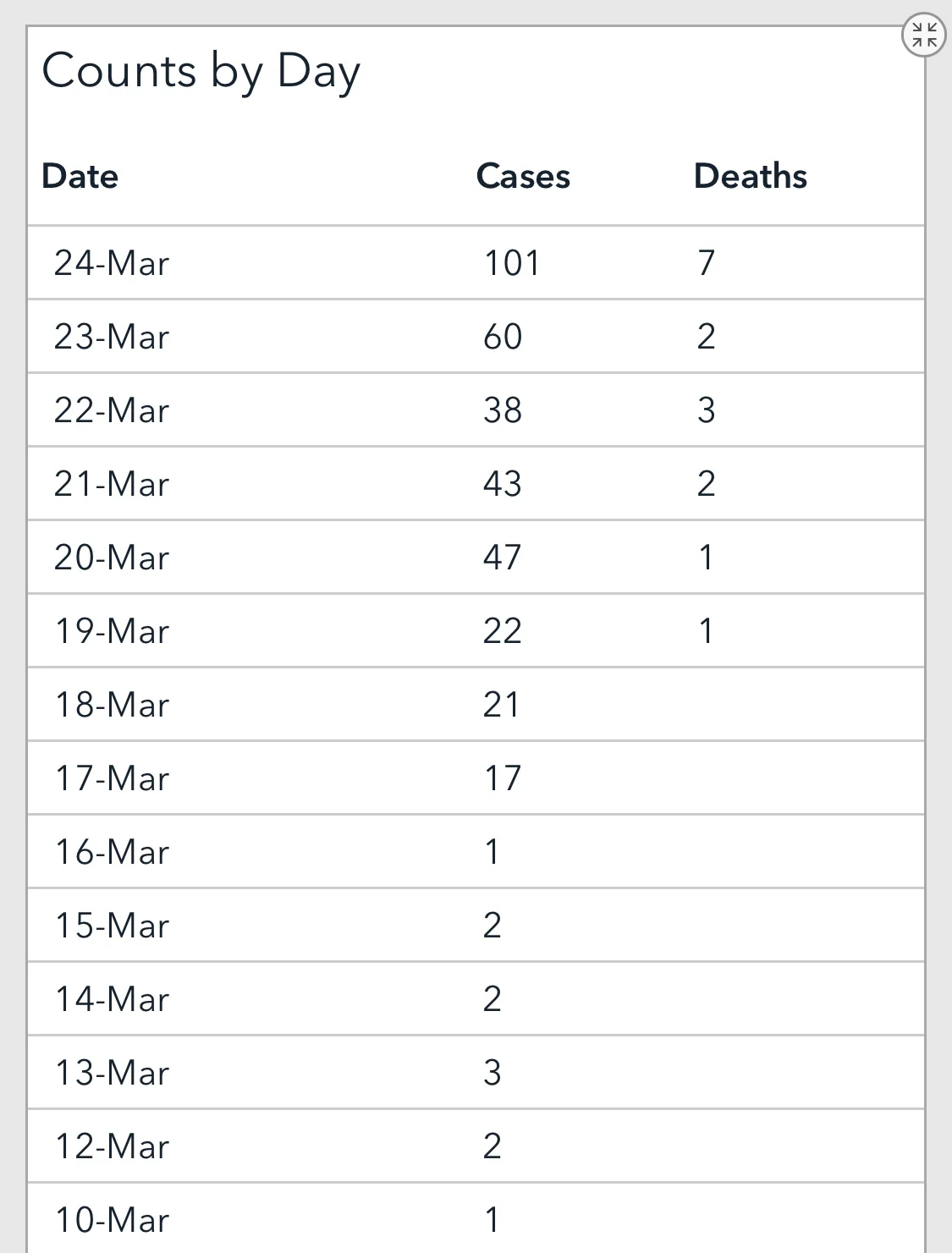This screenshot has height=1253, width=952.
Task: Sort table by Deaths column header
Action: pyautogui.click(x=751, y=176)
